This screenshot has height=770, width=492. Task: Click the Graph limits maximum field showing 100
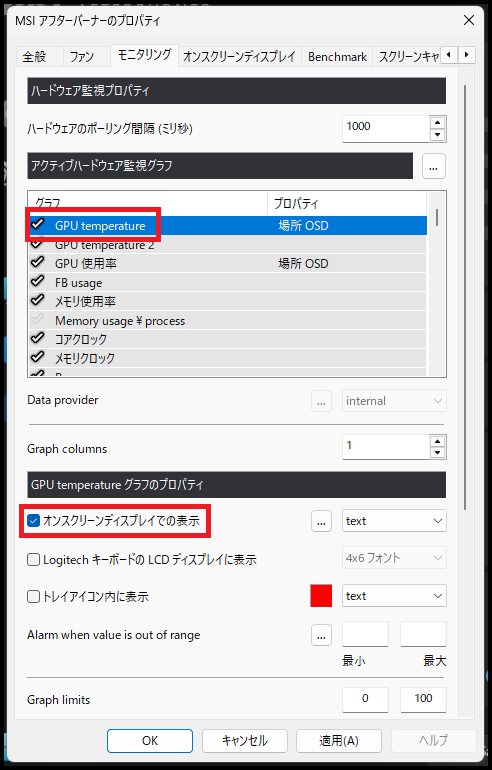tap(423, 699)
